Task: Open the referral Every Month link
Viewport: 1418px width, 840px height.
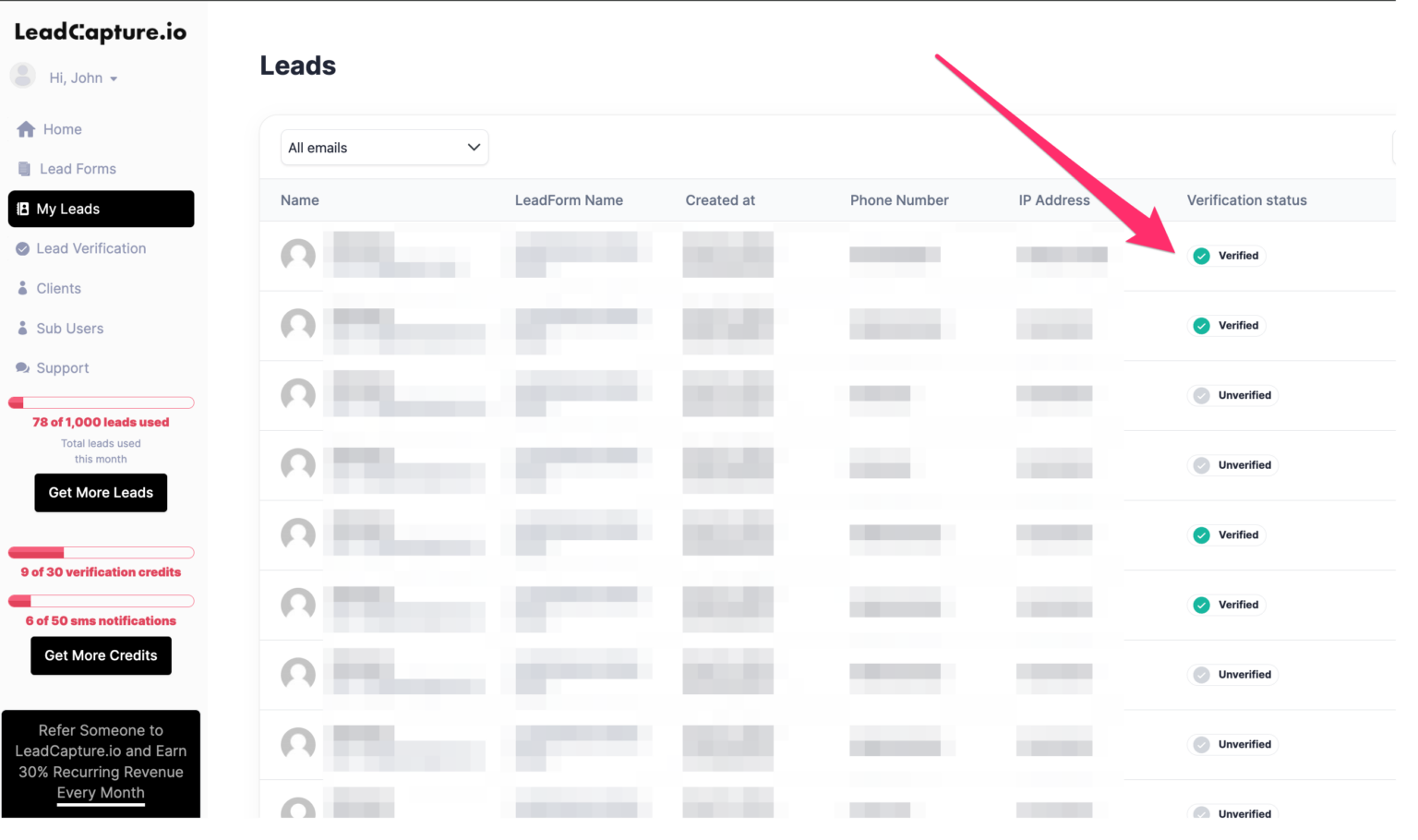Action: click(101, 792)
